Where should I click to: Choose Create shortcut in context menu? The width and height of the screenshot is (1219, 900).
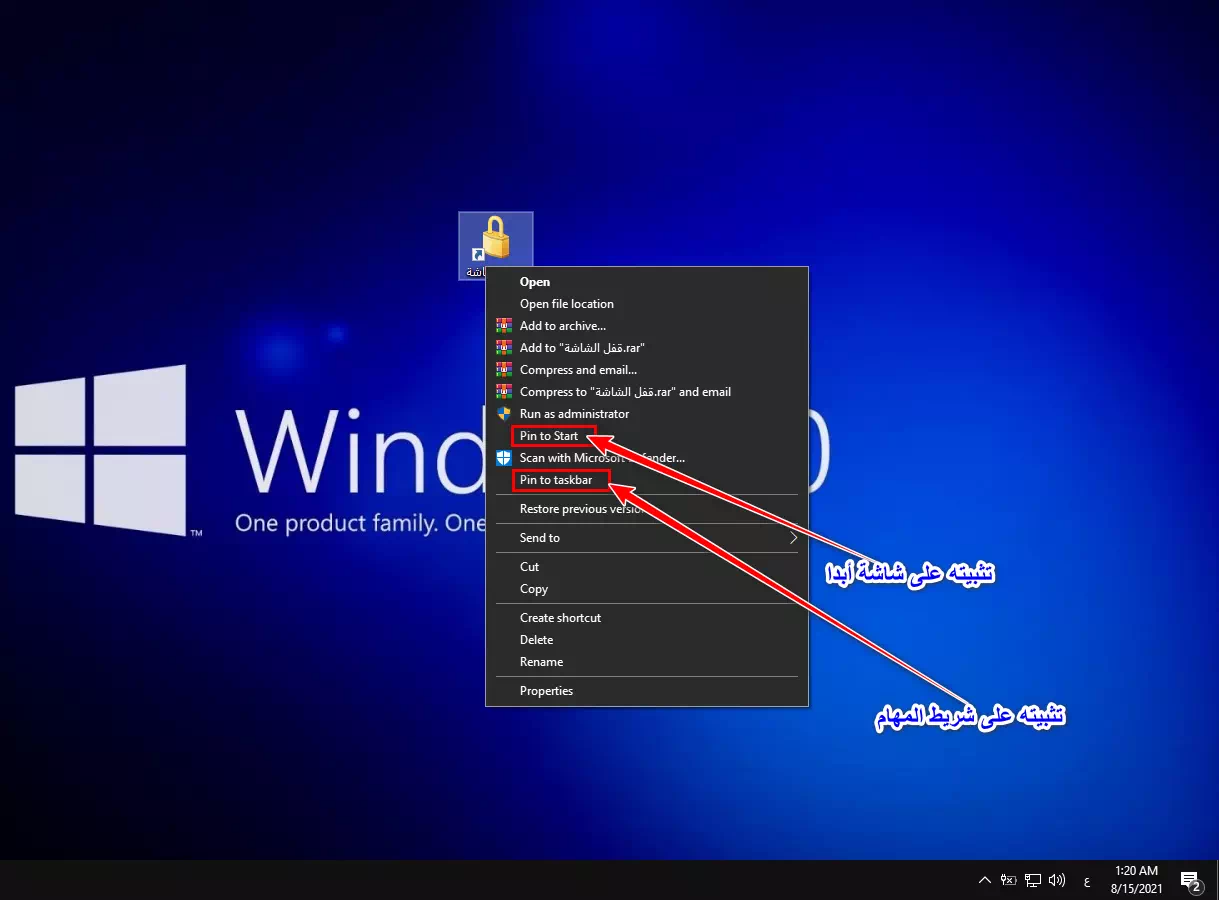click(560, 618)
